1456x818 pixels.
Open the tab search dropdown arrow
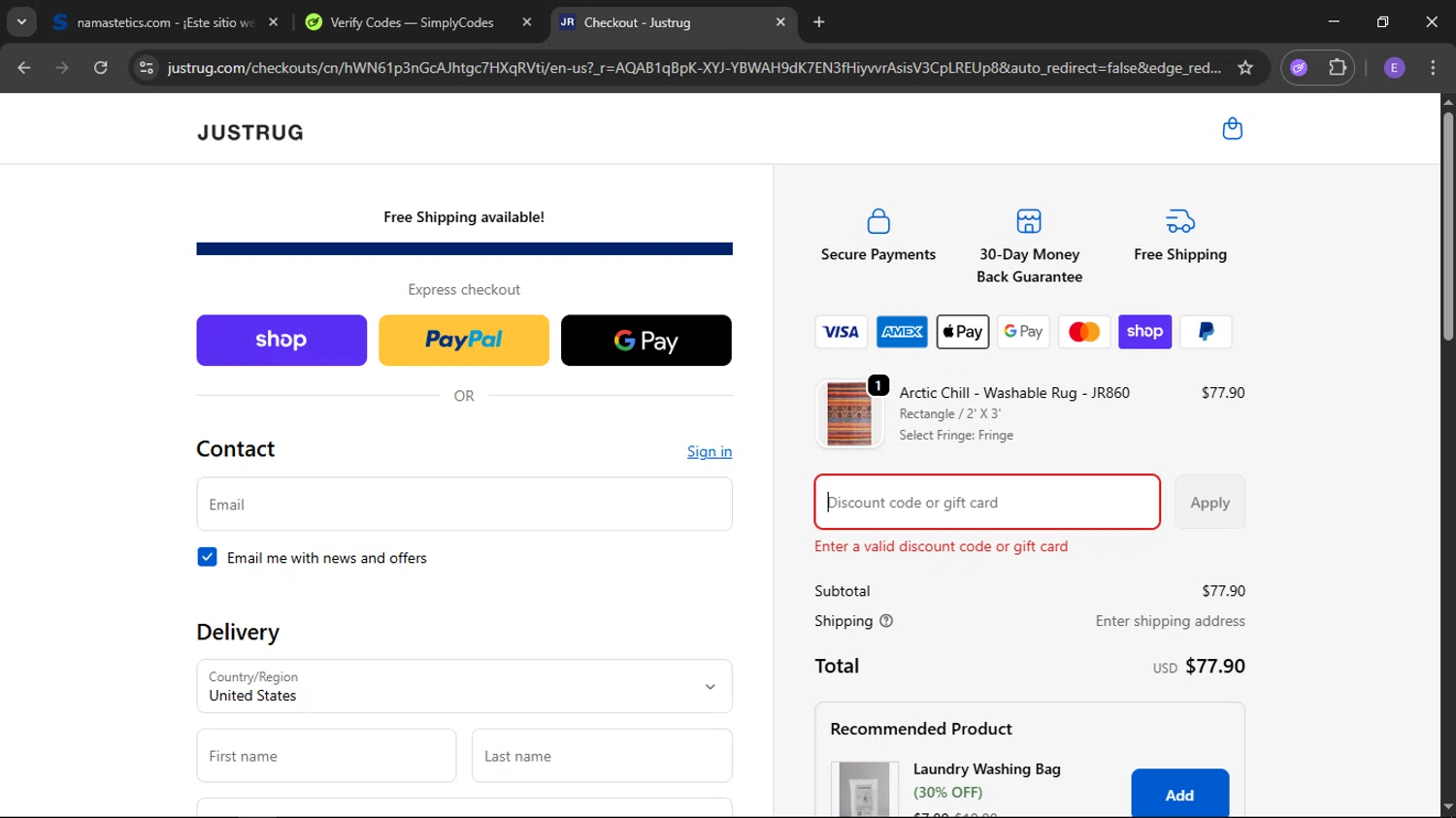pyautogui.click(x=21, y=21)
